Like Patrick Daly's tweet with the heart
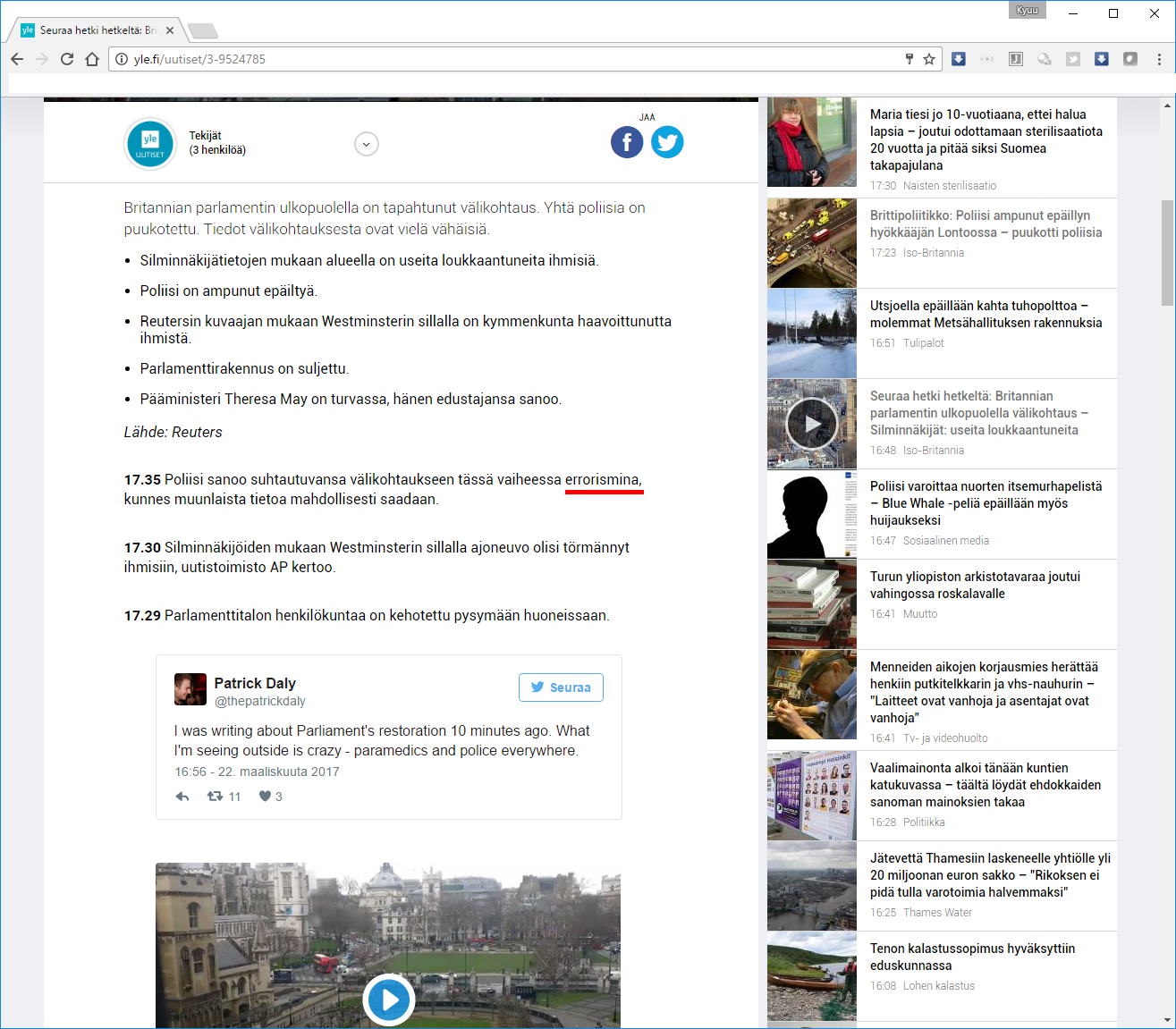This screenshot has width=1176, height=1029. [265, 797]
